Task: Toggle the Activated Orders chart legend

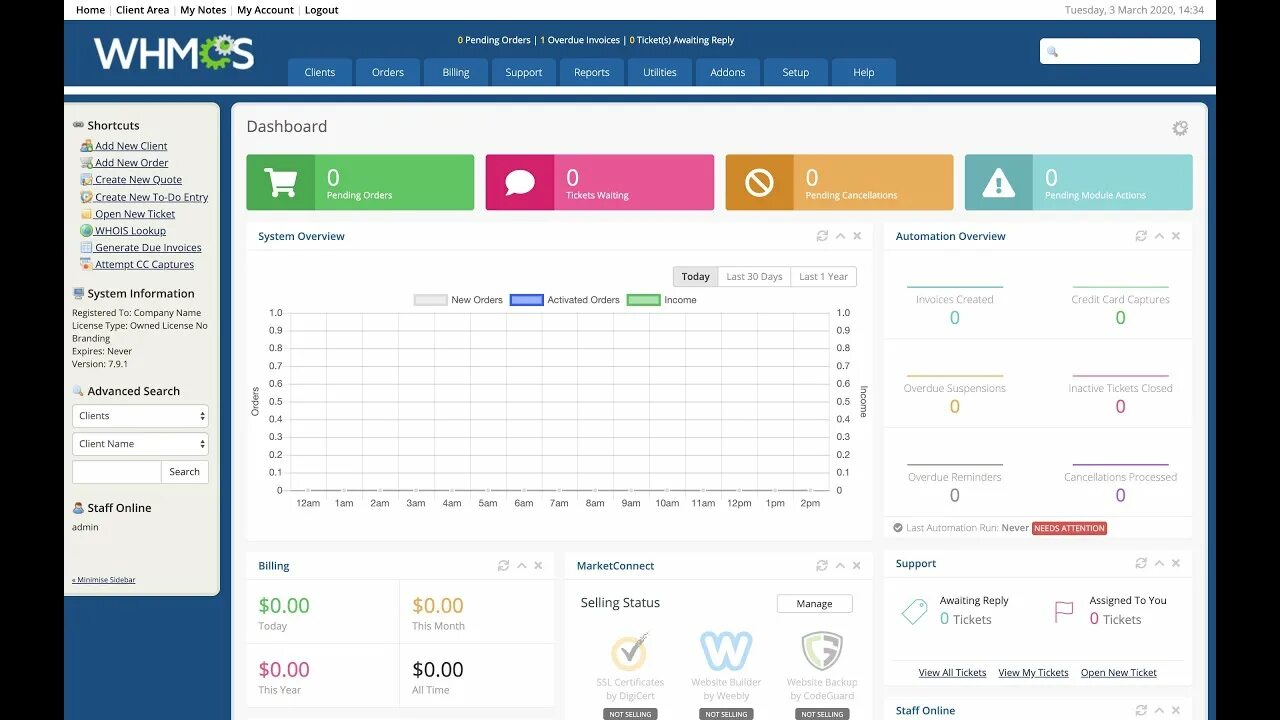Action: [565, 300]
